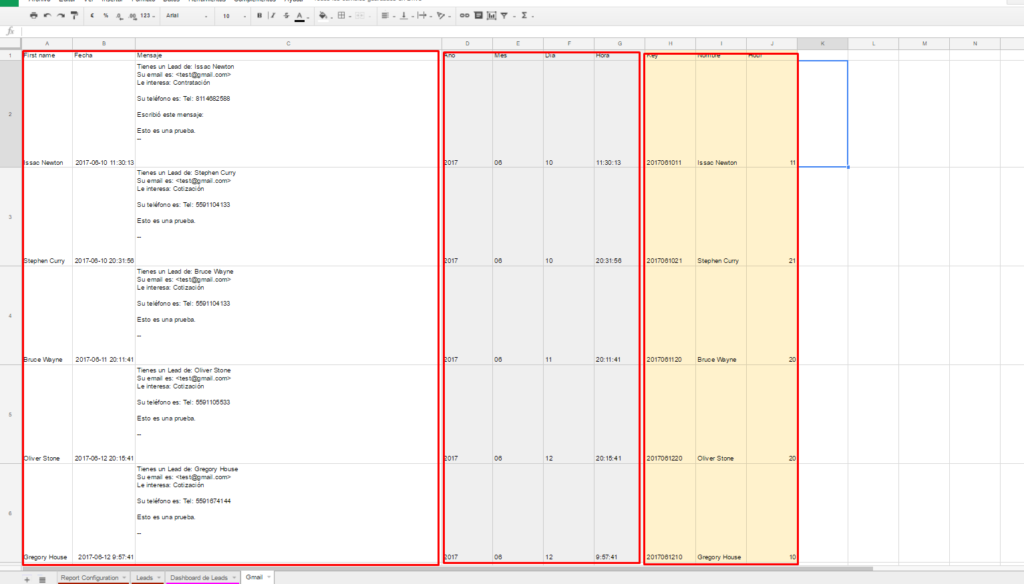This screenshot has height=584, width=1024.
Task: Open the fill color bucket
Action: [324, 16]
